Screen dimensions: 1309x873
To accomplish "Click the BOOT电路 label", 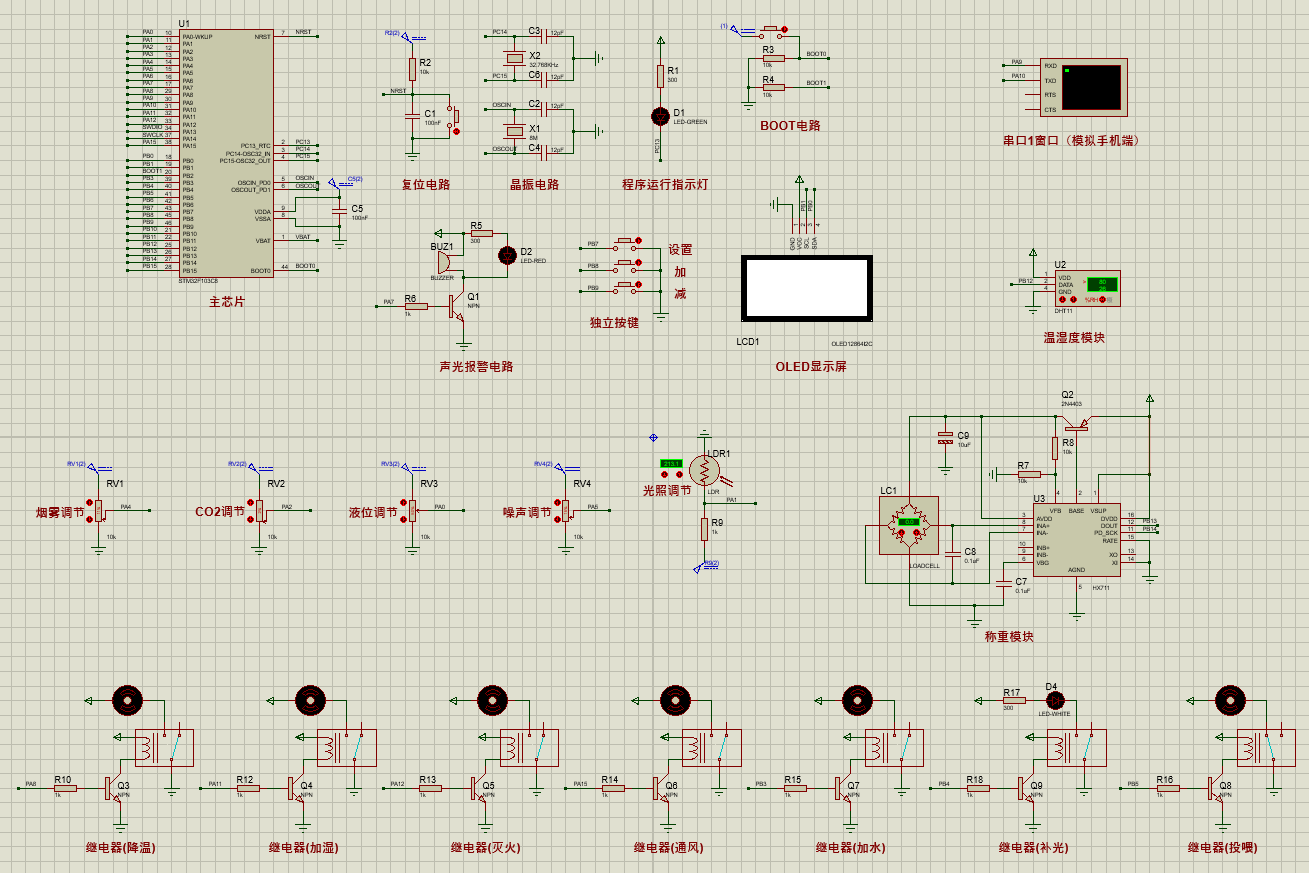I will pyautogui.click(x=790, y=126).
